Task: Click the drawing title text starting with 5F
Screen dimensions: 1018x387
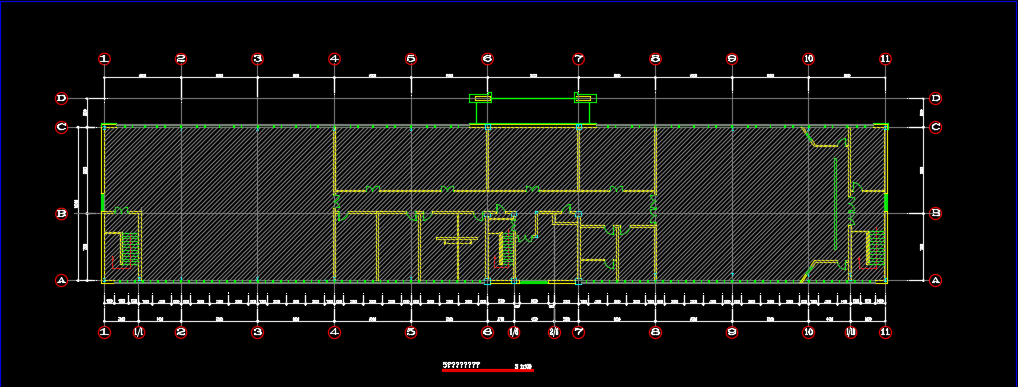Action: [x=461, y=365]
